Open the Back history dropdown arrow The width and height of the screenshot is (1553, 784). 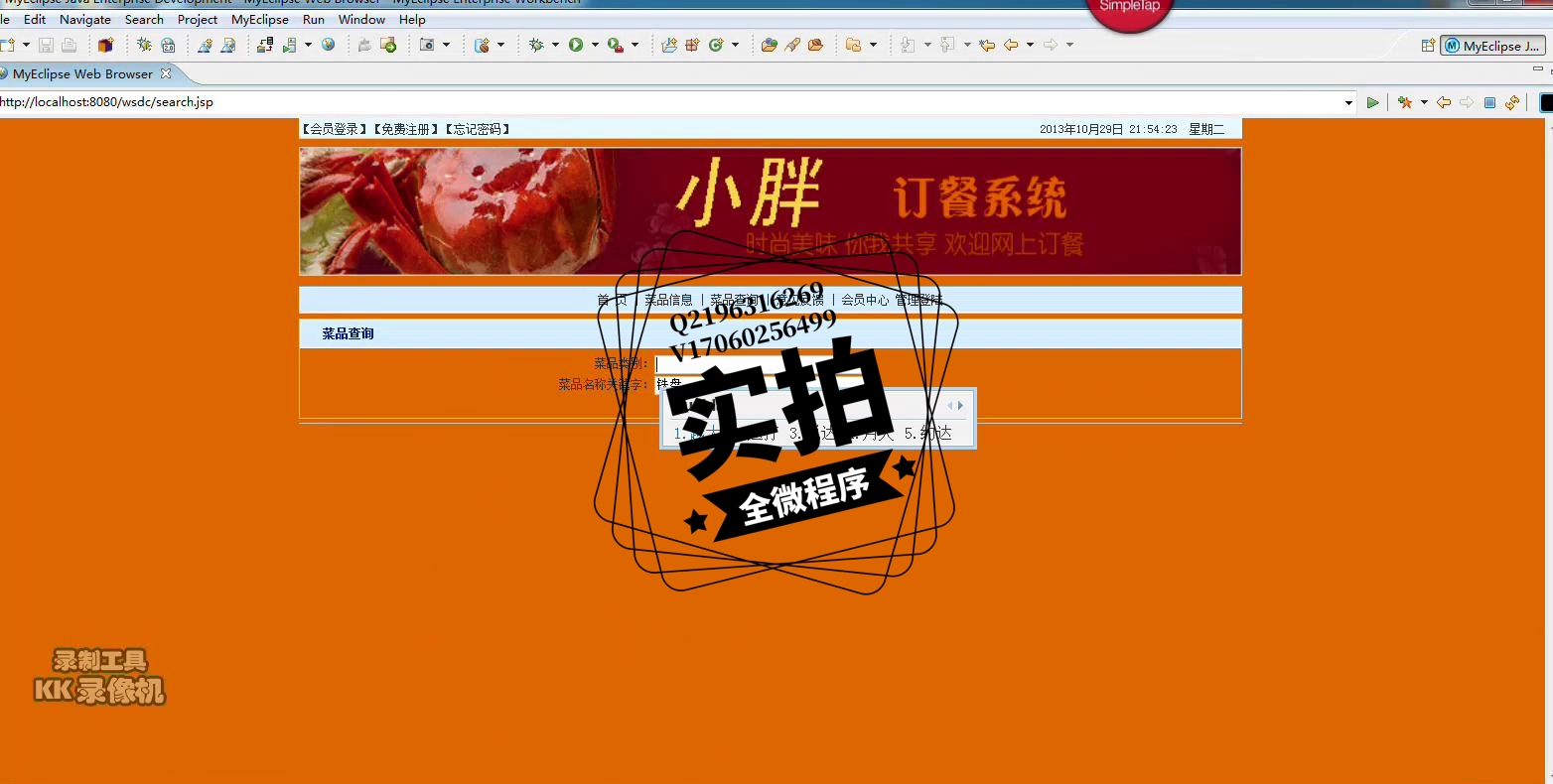[1030, 45]
